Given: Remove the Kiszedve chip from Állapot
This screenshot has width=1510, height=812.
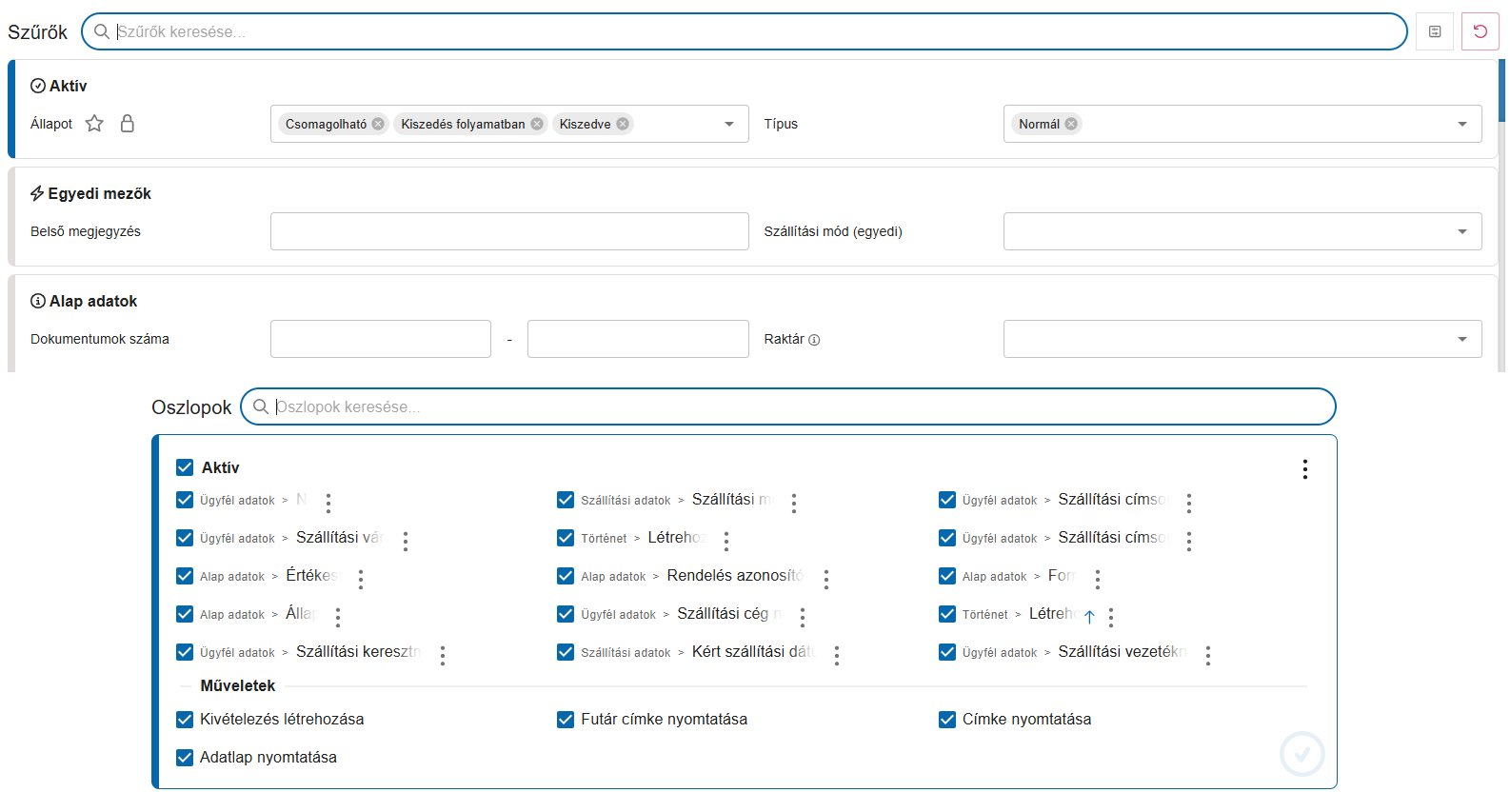Looking at the screenshot, I should point(623,124).
